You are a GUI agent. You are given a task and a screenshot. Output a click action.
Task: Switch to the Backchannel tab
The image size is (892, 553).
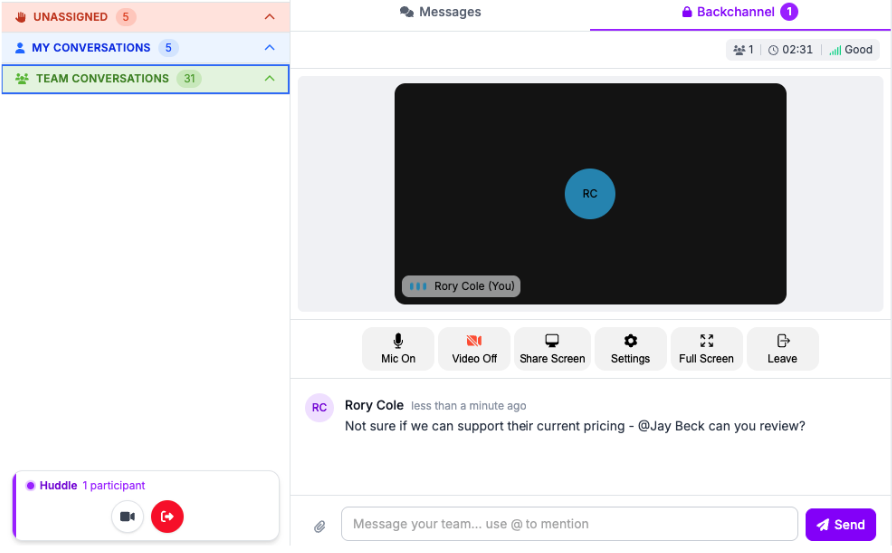[x=740, y=12]
